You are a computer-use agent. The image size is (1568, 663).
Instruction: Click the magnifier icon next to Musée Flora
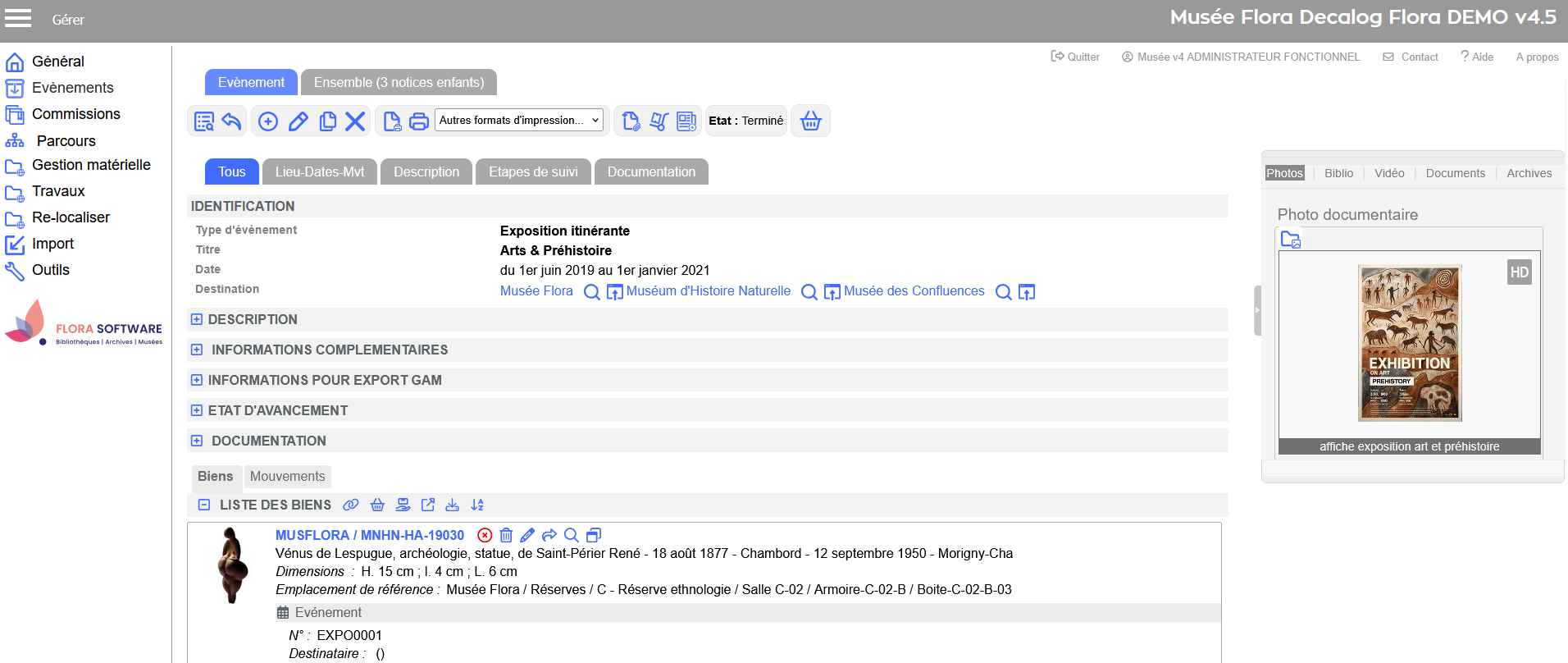(591, 292)
